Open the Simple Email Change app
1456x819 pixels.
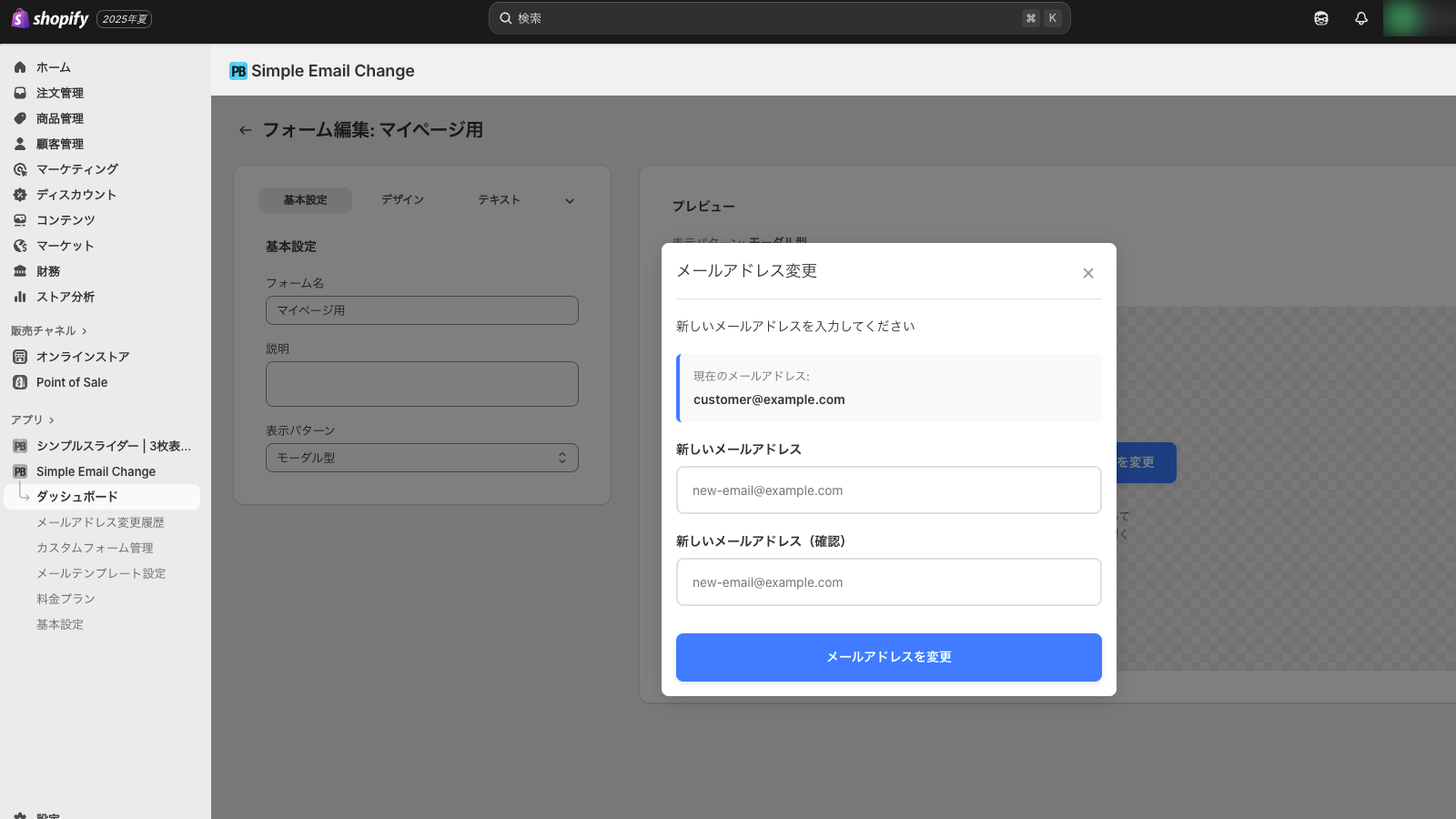[x=95, y=470]
